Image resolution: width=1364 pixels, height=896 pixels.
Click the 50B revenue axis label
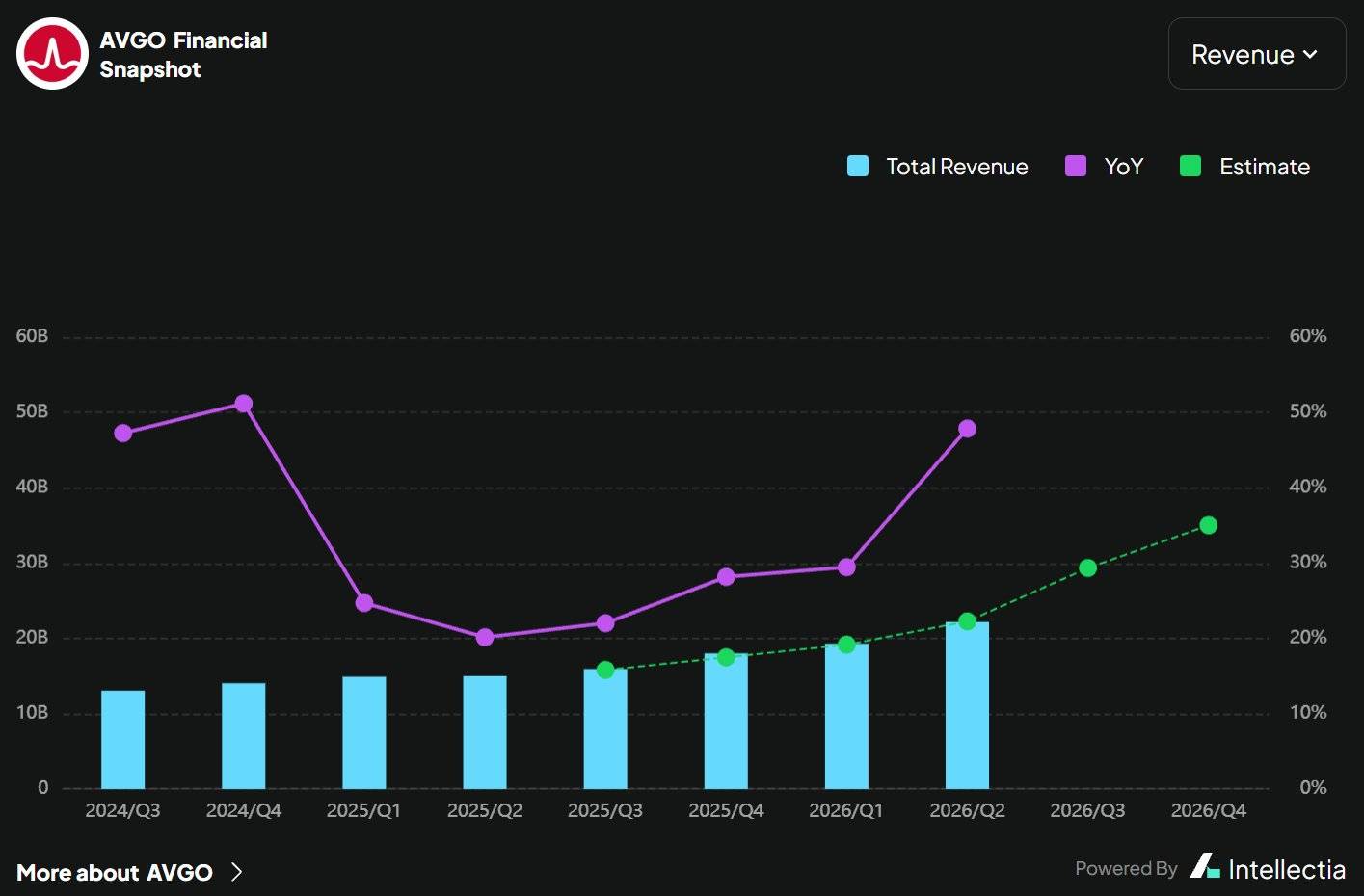coord(32,411)
